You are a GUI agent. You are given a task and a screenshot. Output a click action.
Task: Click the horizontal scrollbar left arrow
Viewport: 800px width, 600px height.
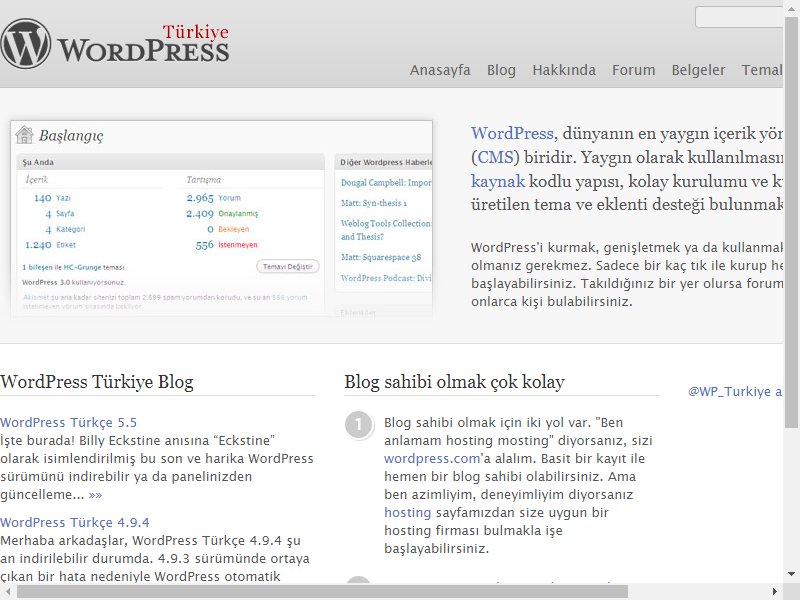7,592
